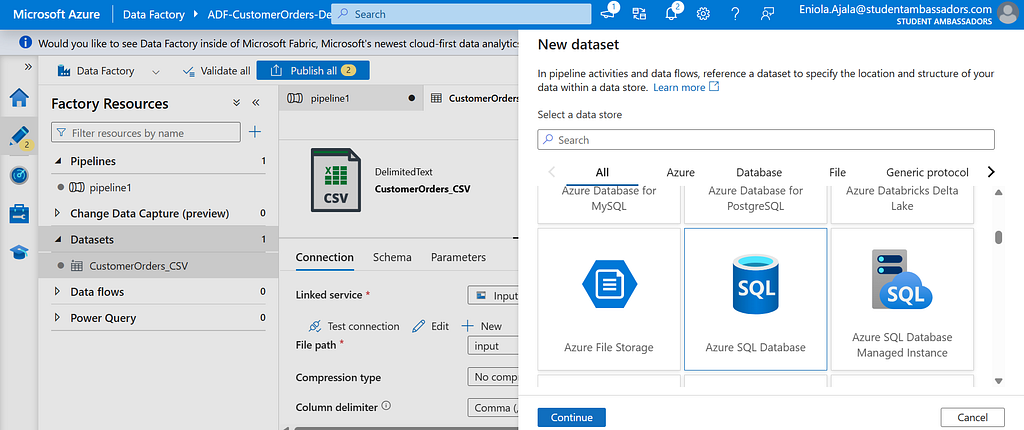Click the File path input field

coord(493,345)
